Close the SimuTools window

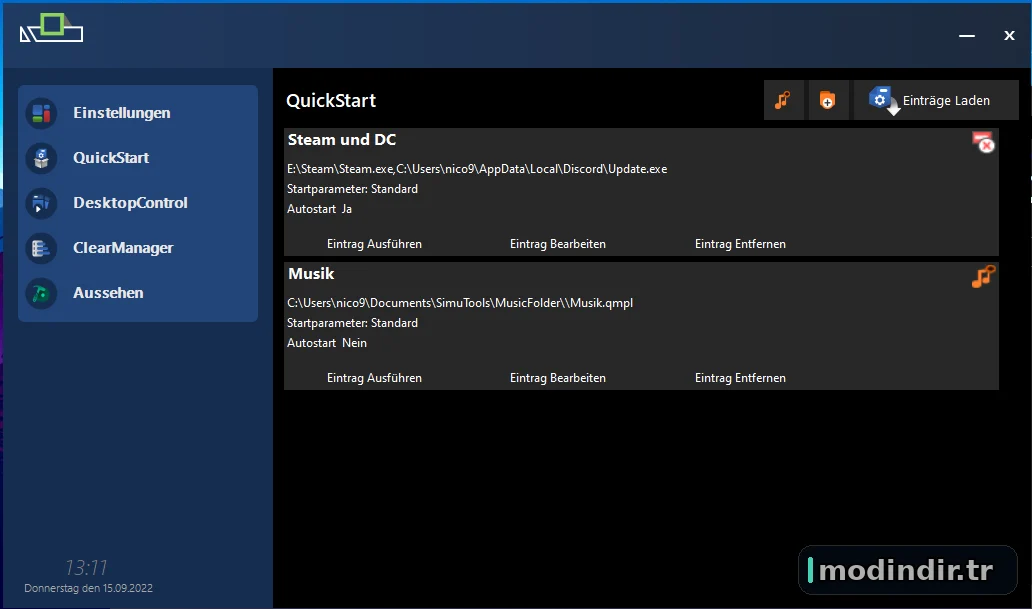coord(1009,36)
